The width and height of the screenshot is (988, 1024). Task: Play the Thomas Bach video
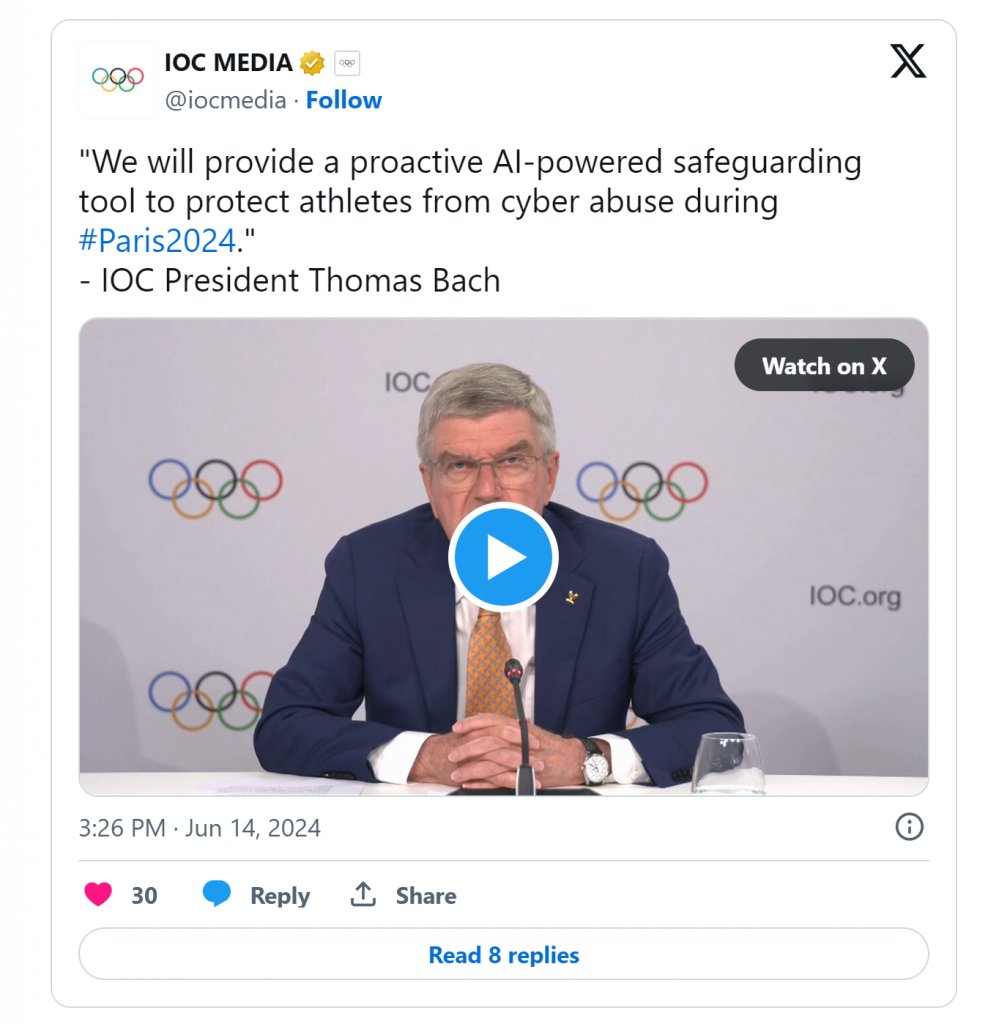[503, 557]
